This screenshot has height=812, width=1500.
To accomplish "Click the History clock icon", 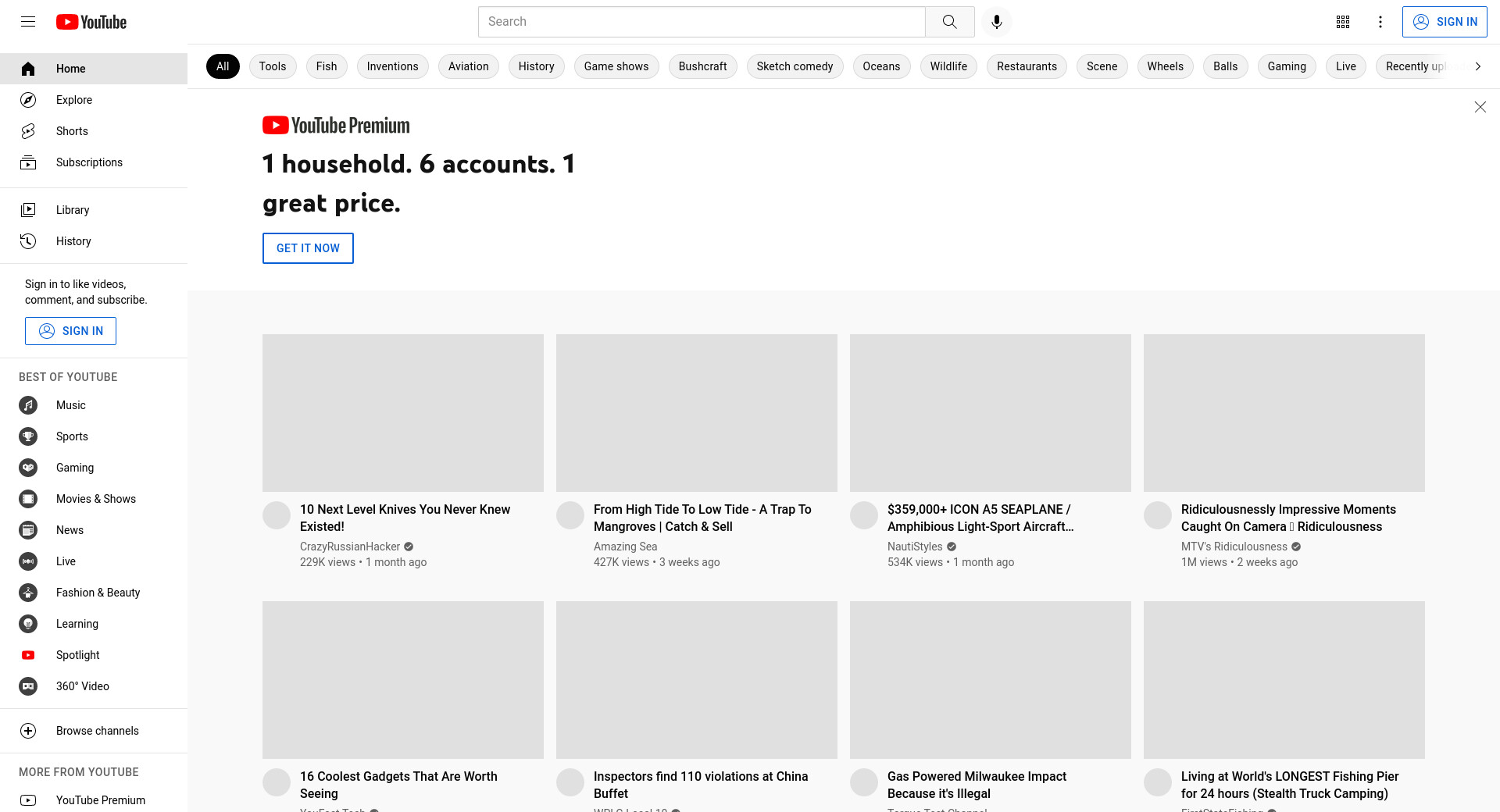I will tap(28, 241).
